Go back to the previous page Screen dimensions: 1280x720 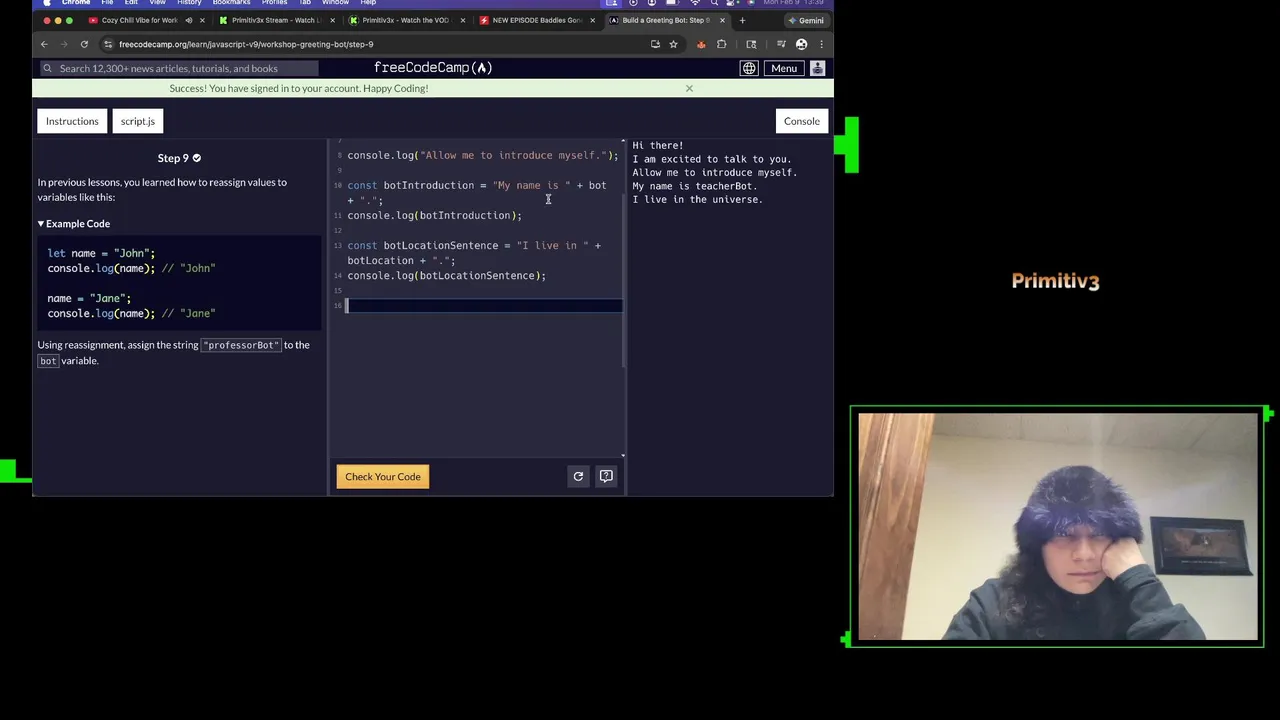pos(44,44)
